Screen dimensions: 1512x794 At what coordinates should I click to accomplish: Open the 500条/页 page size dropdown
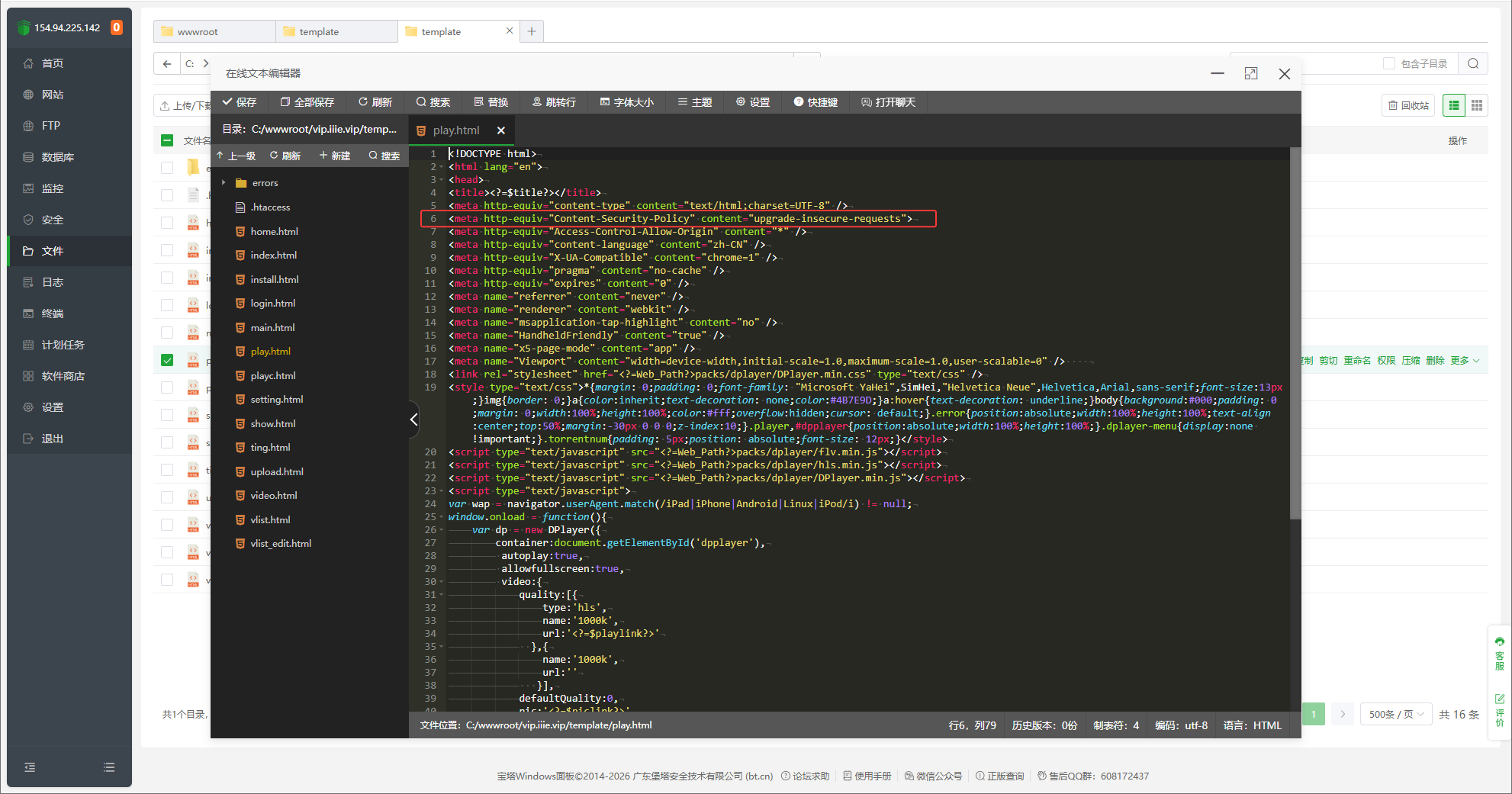coord(1395,715)
